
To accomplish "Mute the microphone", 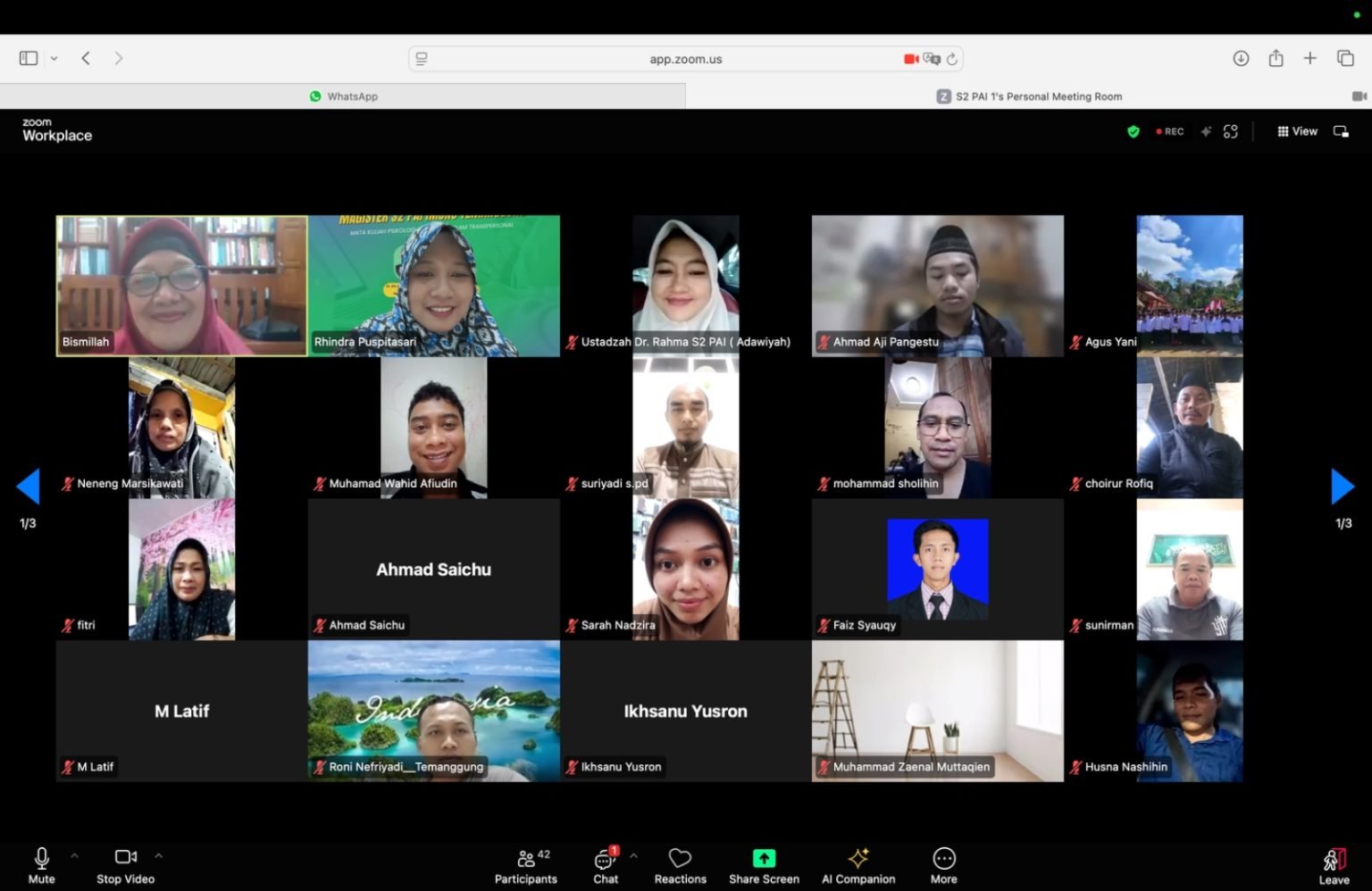I will (41, 865).
